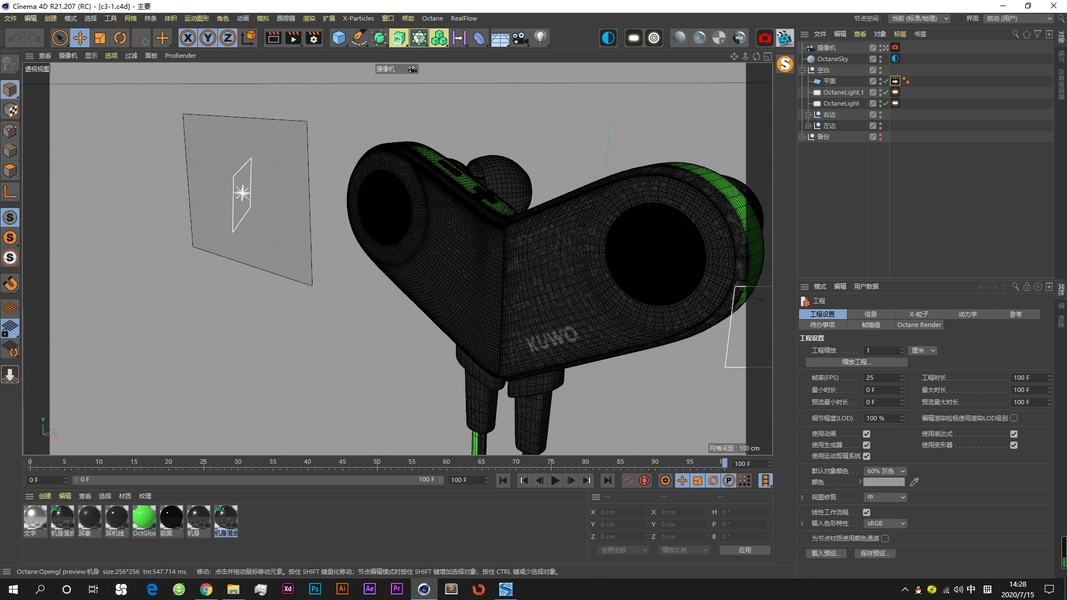Screen dimensions: 1067x600
Task: Select the OctaneLight.1 object row
Action: point(843,93)
